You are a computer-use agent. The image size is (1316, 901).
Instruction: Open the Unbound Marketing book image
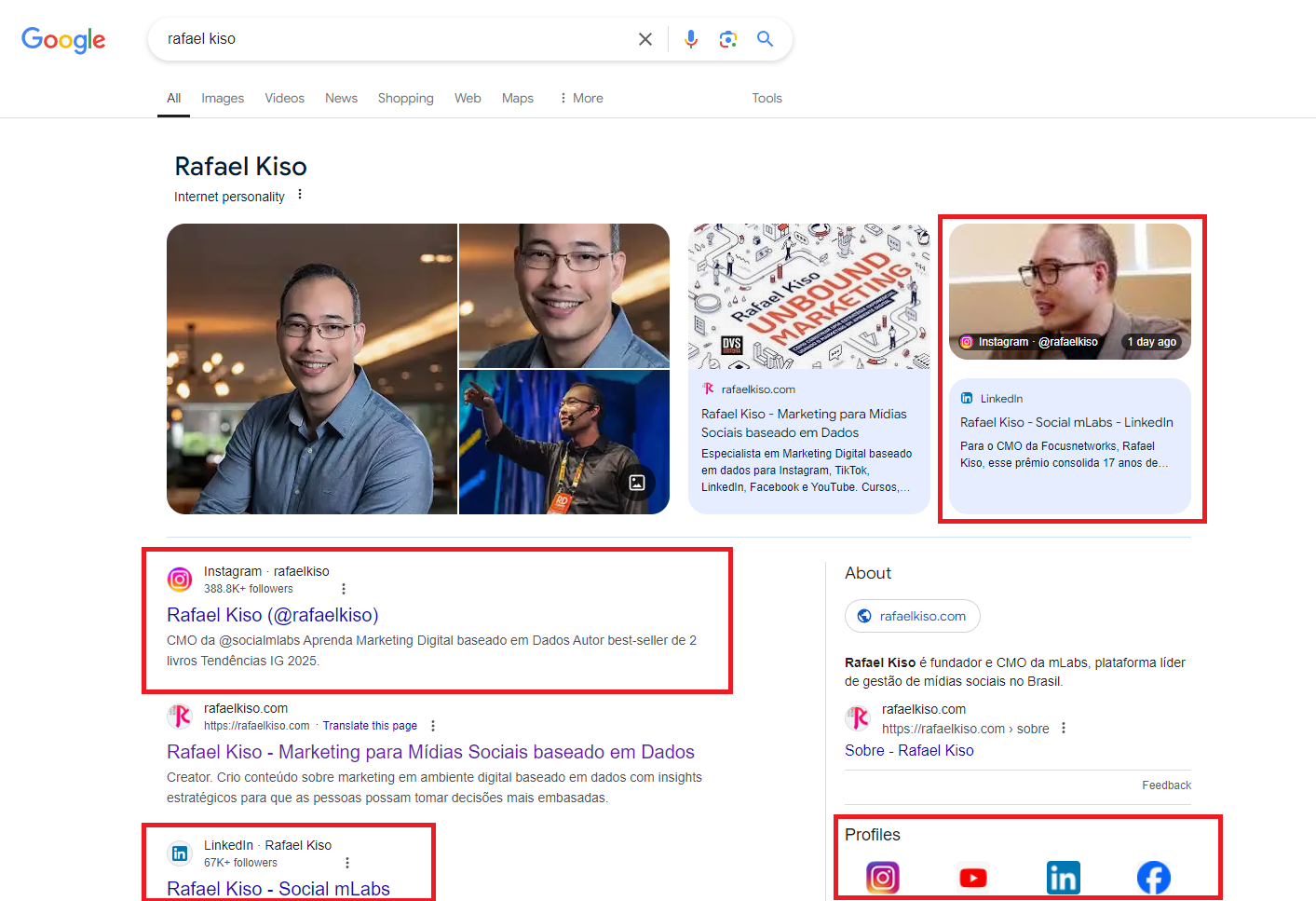[x=809, y=296]
